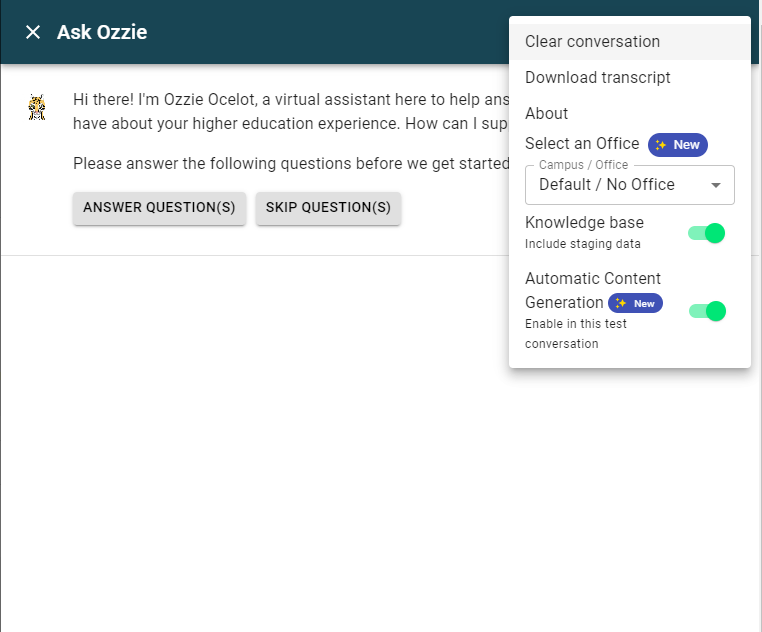Click the "Knowledge base" label
This screenshot has height=632, width=762.
(584, 223)
